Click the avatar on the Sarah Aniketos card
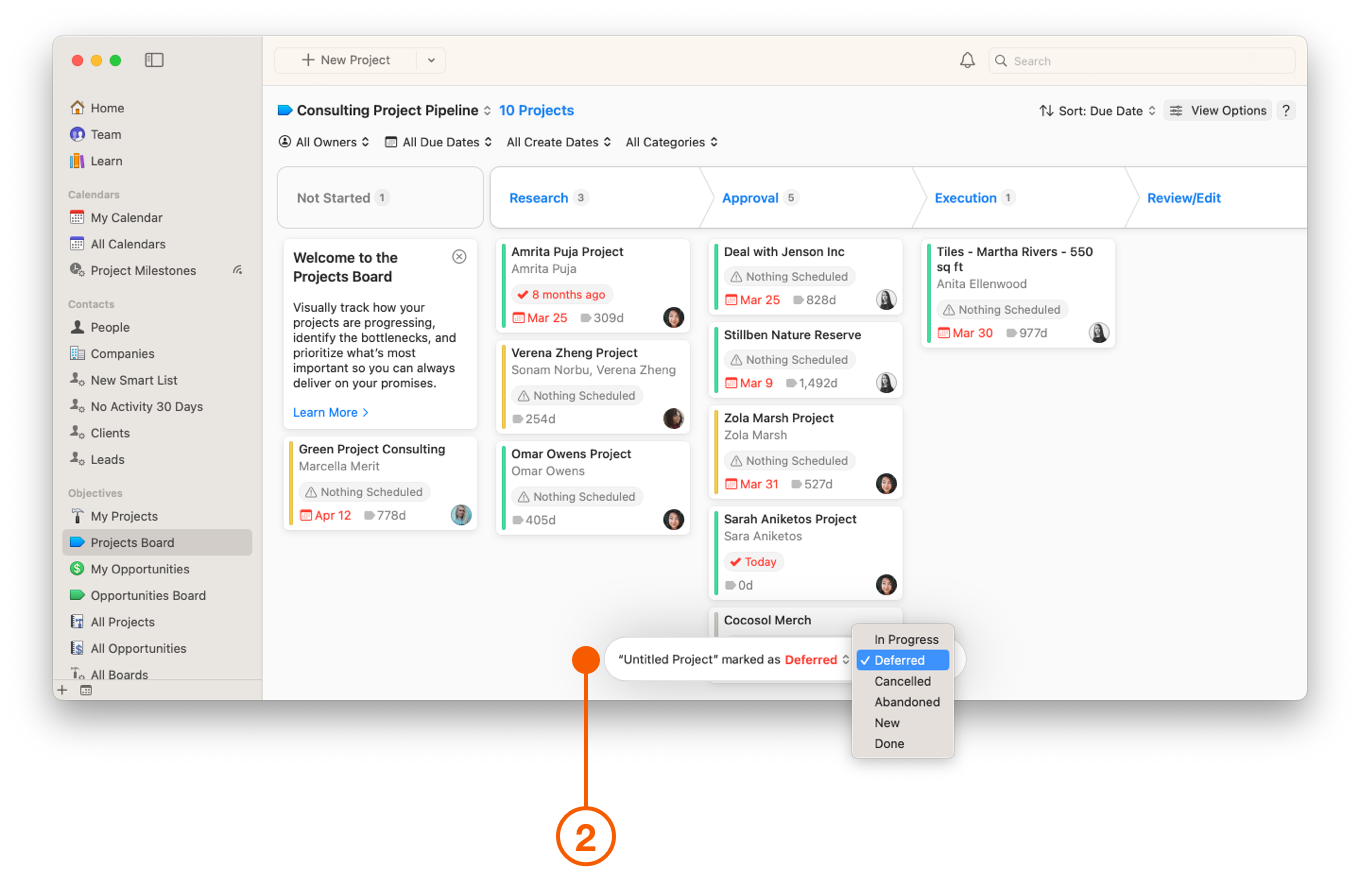 click(886, 585)
